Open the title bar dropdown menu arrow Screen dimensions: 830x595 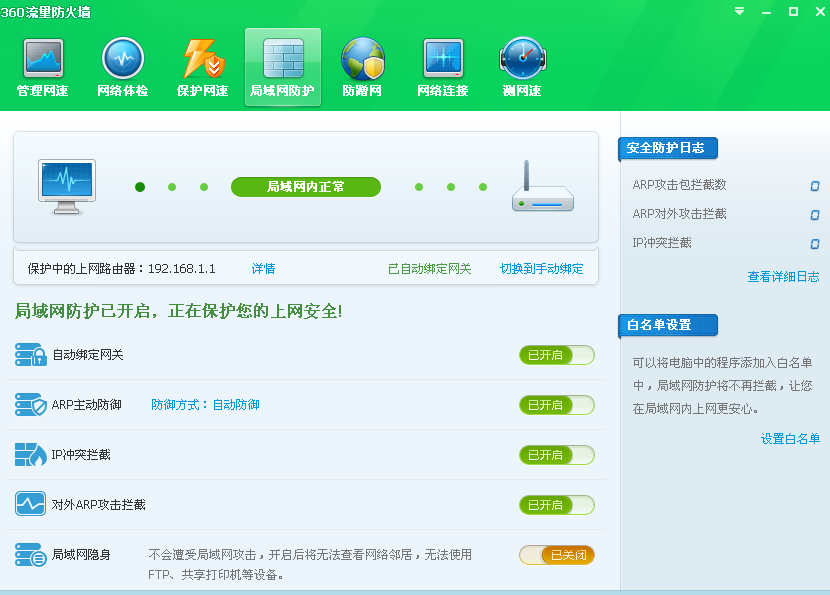tap(739, 11)
